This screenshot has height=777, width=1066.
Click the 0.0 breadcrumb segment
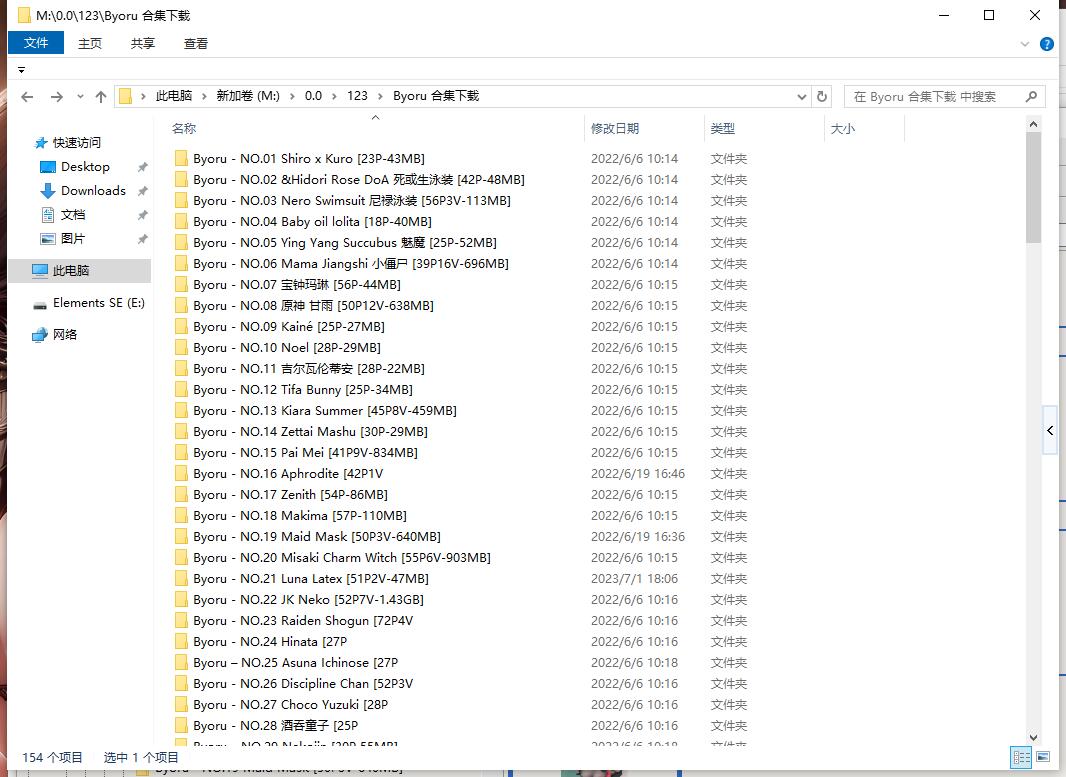click(x=313, y=96)
